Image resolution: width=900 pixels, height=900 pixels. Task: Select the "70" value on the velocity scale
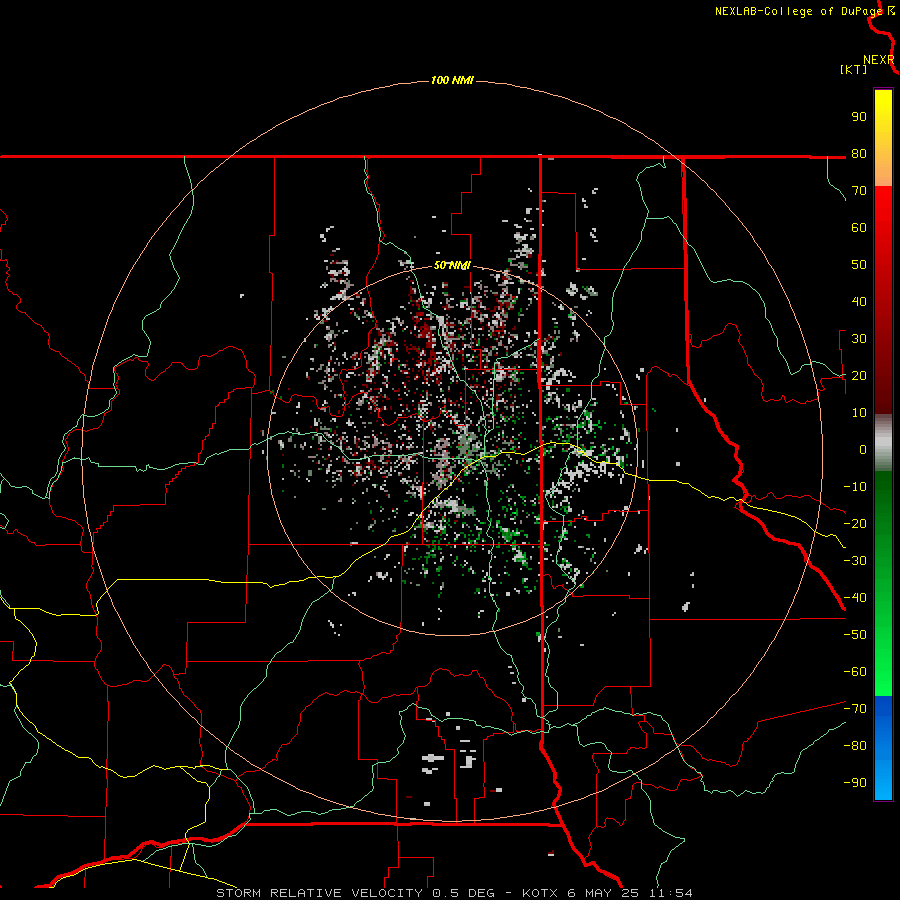(x=859, y=191)
